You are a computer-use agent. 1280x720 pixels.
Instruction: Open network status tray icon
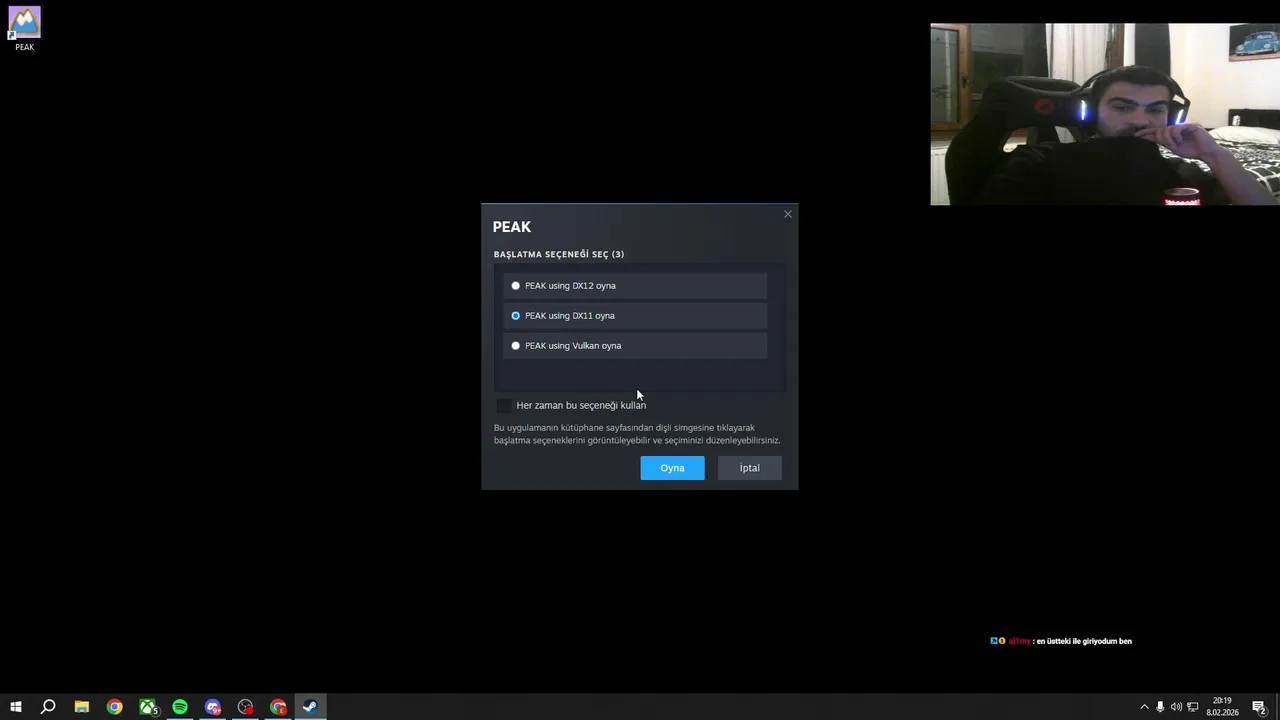1192,707
